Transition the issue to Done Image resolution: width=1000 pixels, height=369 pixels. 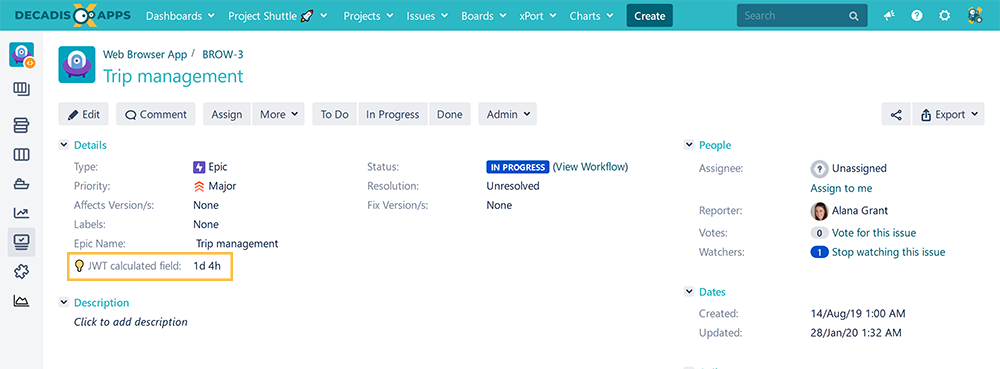[450, 114]
